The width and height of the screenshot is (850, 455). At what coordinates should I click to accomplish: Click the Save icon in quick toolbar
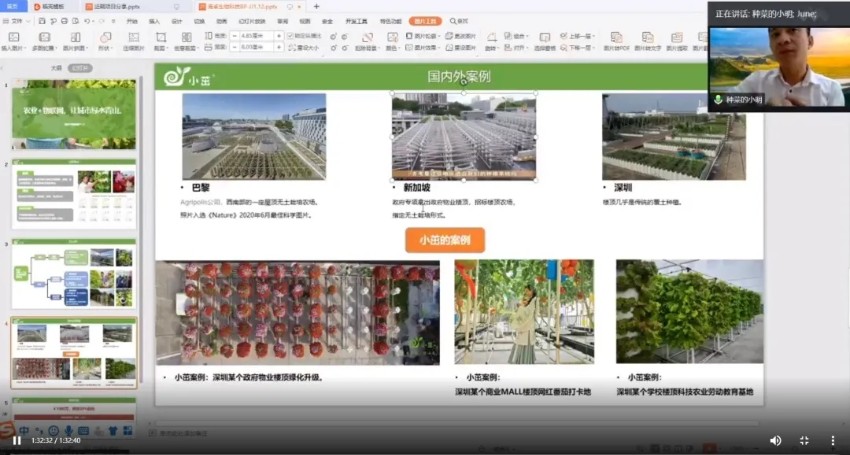click(42, 21)
